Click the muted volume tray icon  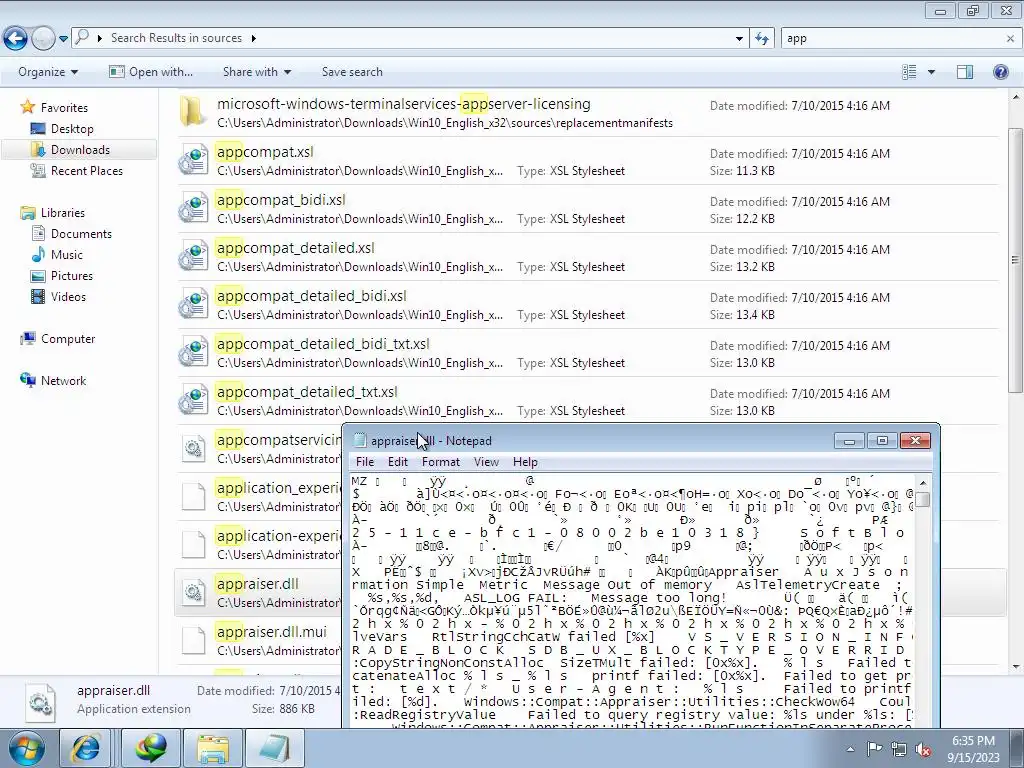923,749
